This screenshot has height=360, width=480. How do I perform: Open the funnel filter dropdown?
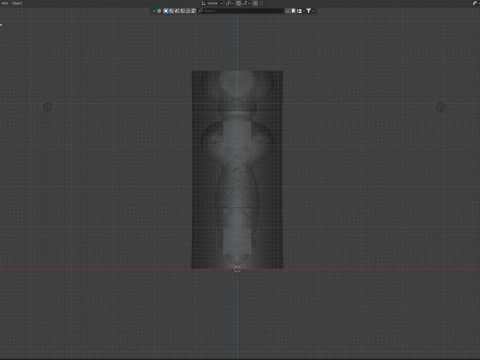tap(310, 11)
